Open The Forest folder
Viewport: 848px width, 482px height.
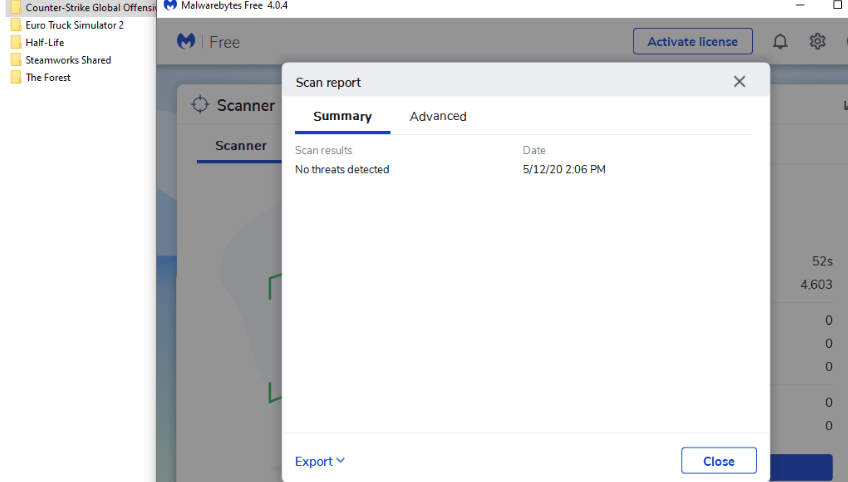point(48,77)
